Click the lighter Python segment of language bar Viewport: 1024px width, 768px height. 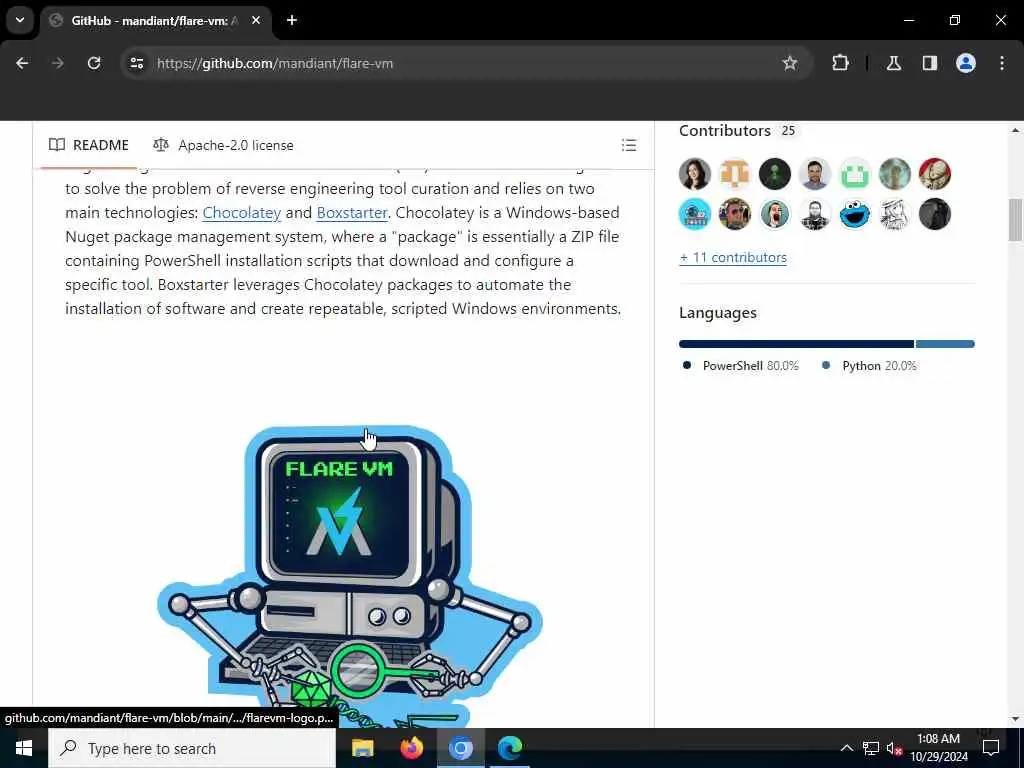pyautogui.click(x=945, y=344)
